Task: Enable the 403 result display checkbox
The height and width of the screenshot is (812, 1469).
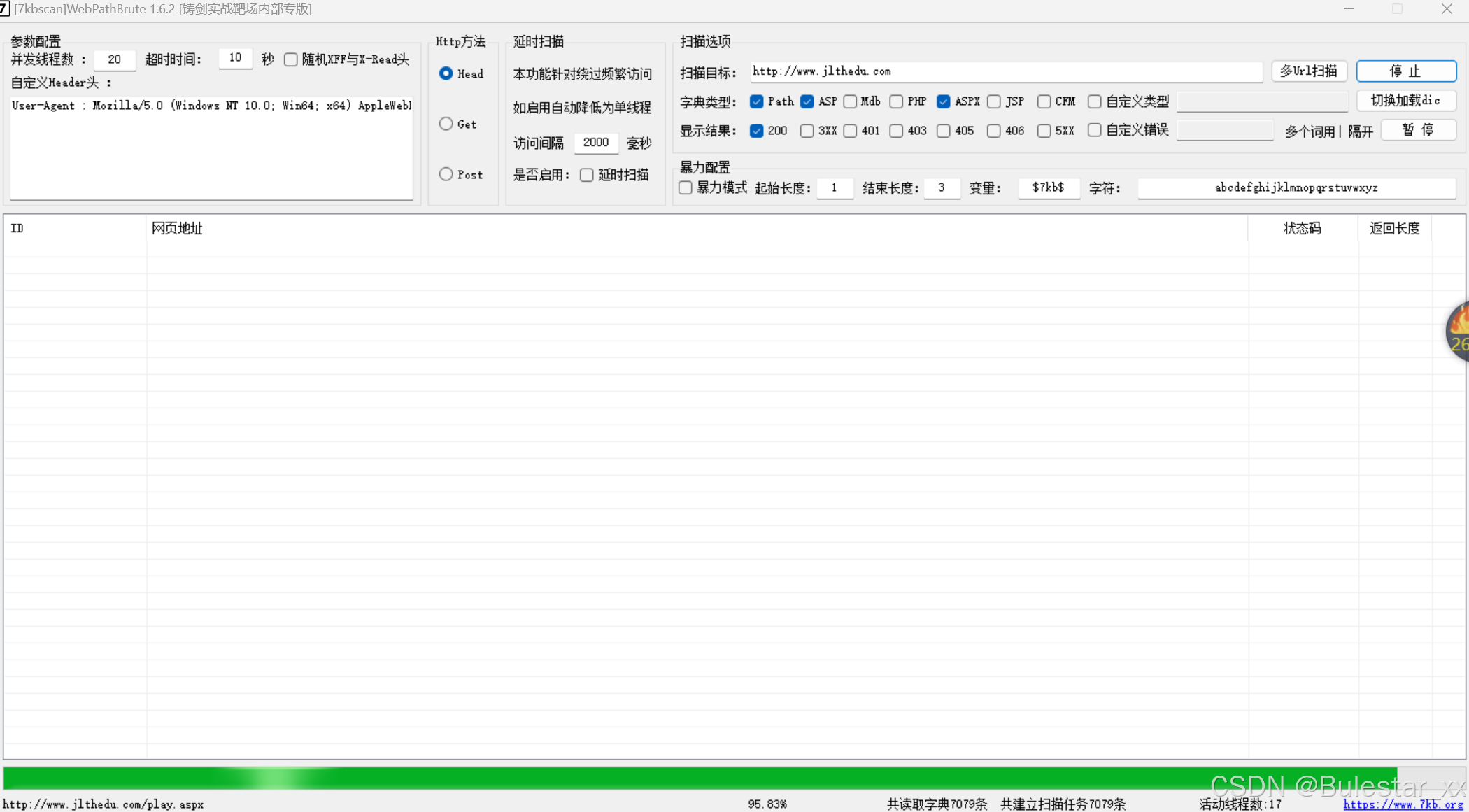Action: point(896,131)
